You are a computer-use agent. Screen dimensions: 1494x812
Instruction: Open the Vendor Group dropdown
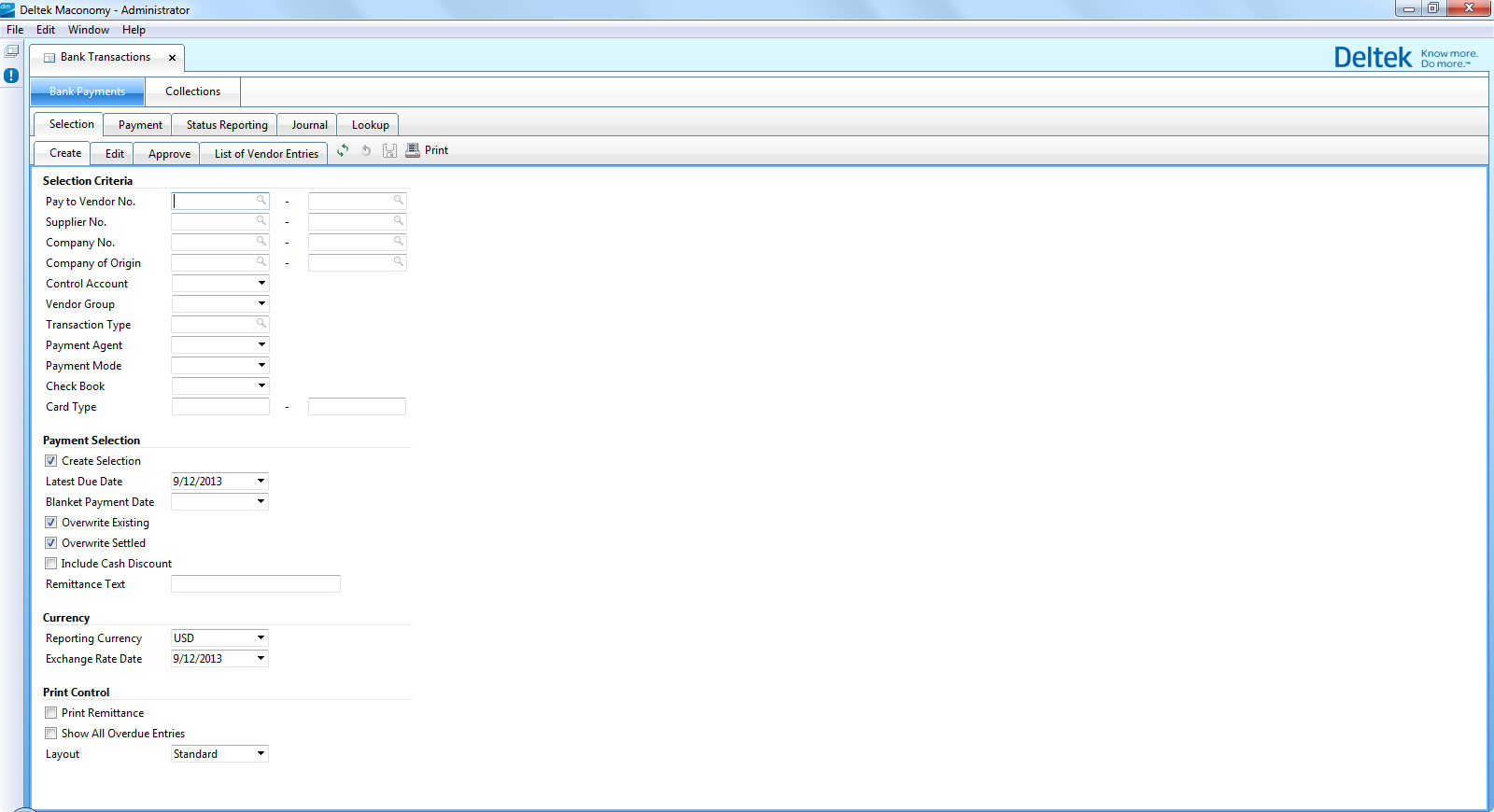(x=261, y=303)
